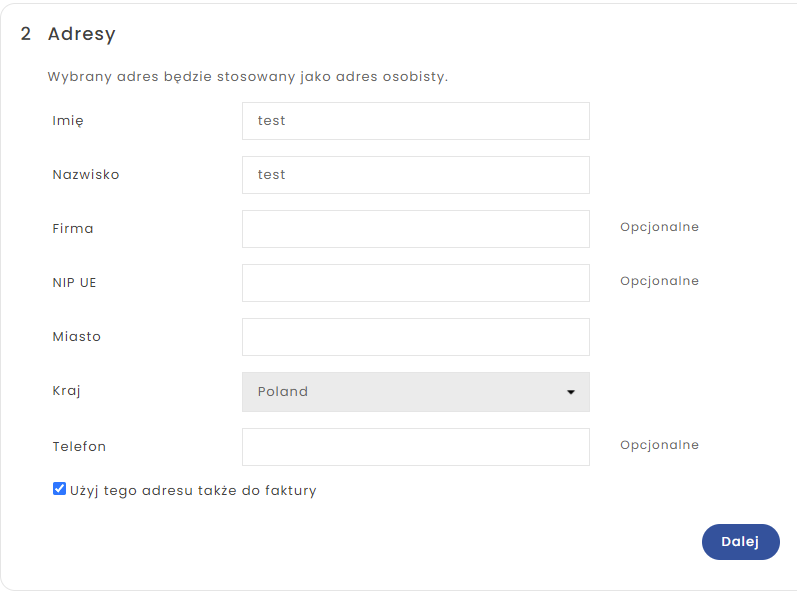Image resolution: width=797 pixels, height=592 pixels.
Task: Click the Imię input field
Action: (x=415, y=121)
